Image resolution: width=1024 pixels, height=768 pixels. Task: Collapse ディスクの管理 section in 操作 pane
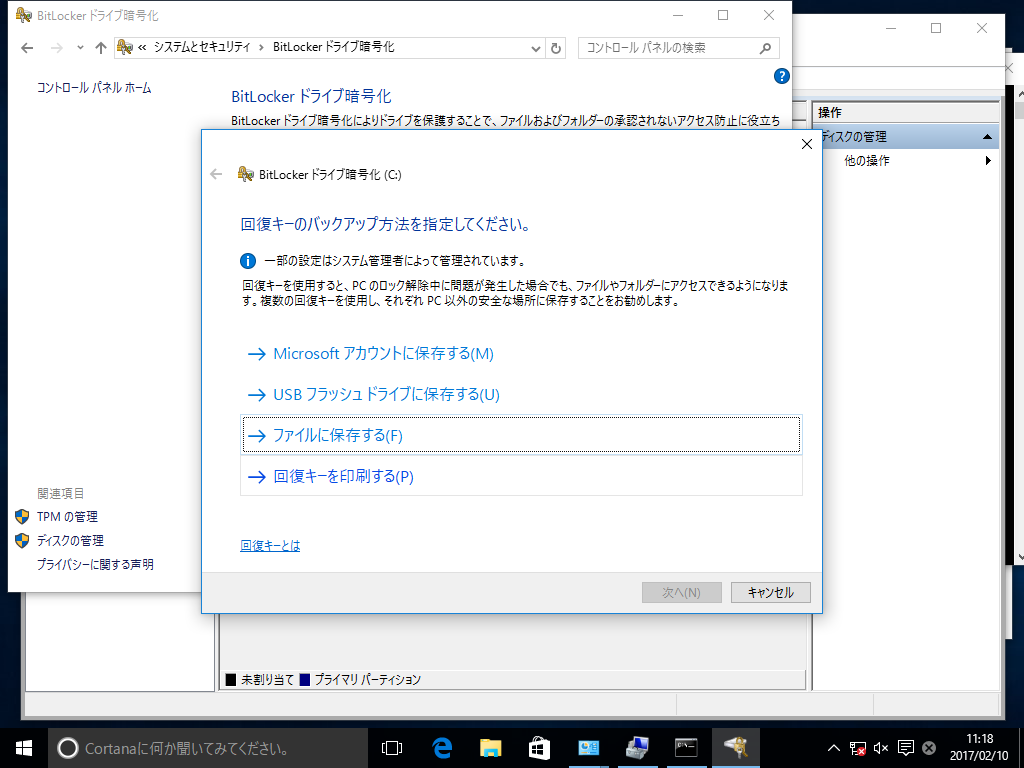pyautogui.click(x=987, y=137)
